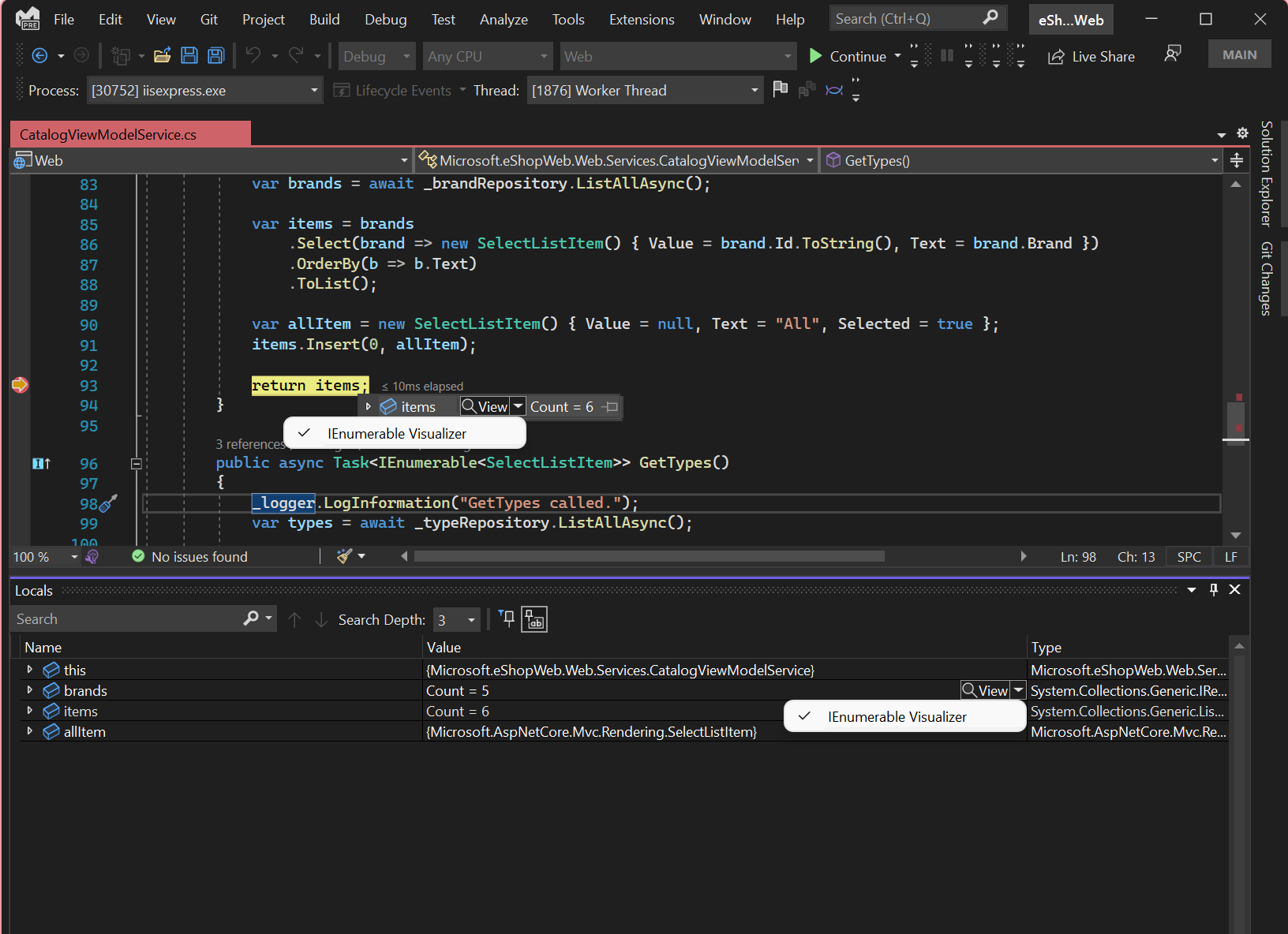Click the Navigate Backward arrow icon
The width and height of the screenshot is (1288, 934).
39,55
